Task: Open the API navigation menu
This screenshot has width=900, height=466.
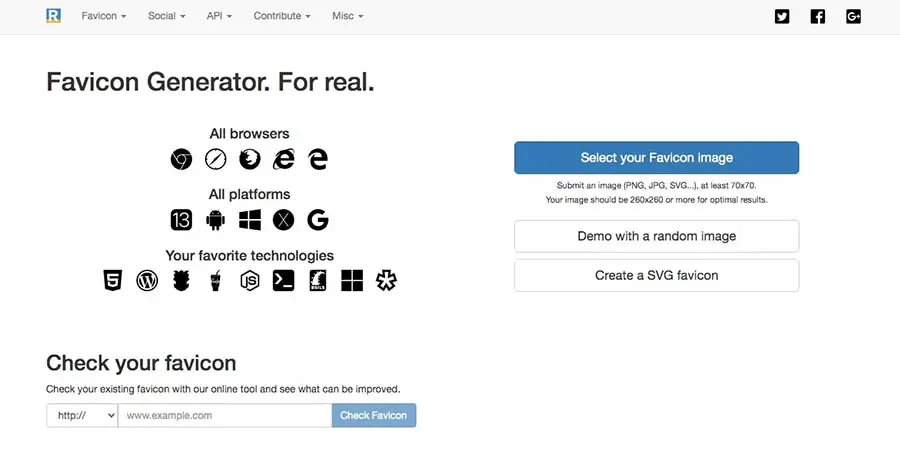Action: point(219,17)
